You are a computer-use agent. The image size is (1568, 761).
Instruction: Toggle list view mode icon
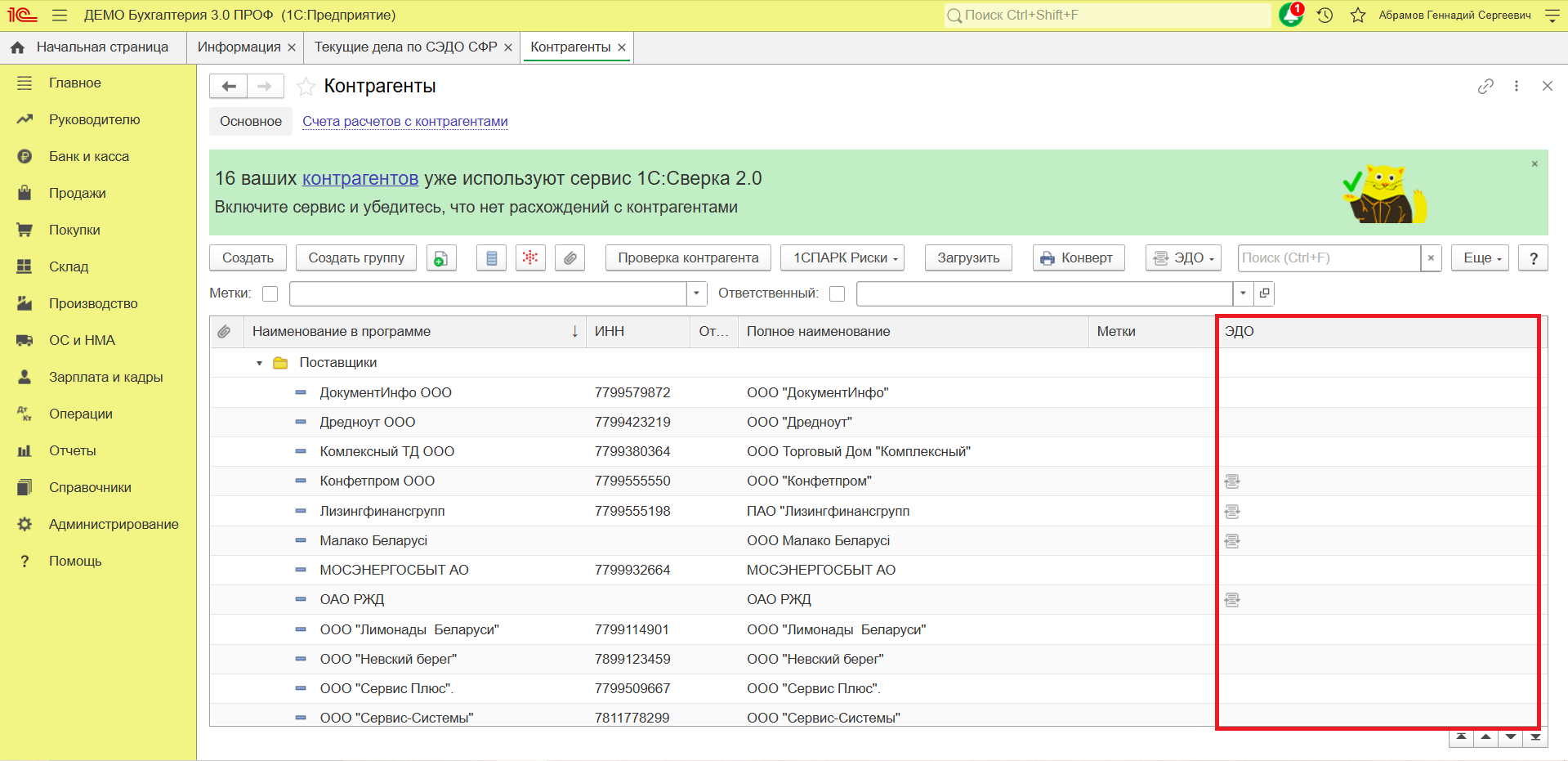[x=491, y=258]
